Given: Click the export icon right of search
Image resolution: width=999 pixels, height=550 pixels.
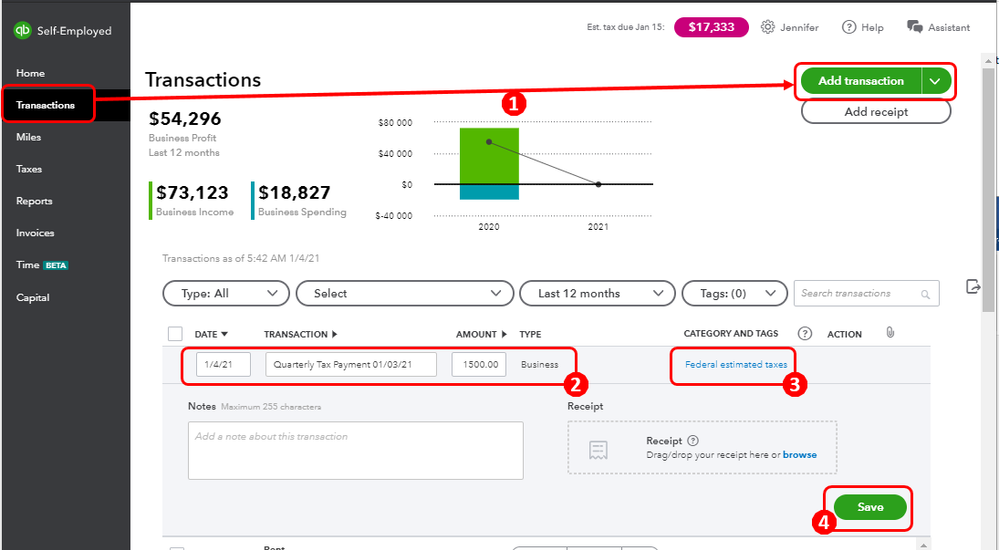Looking at the screenshot, I should pos(974,287).
